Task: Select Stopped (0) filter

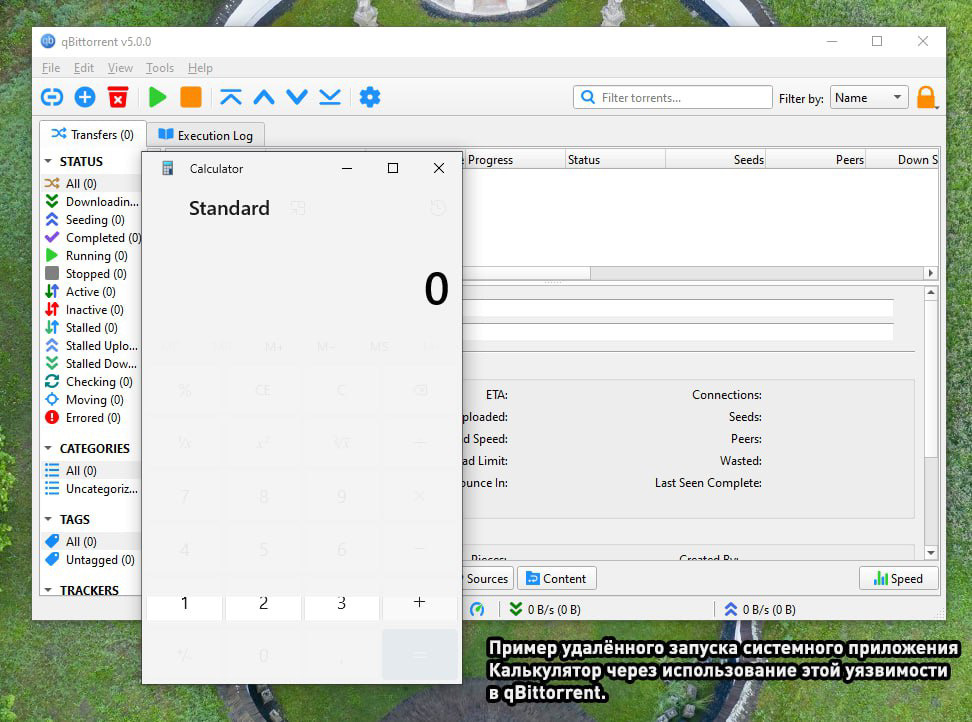Action: pyautogui.click(x=92, y=273)
